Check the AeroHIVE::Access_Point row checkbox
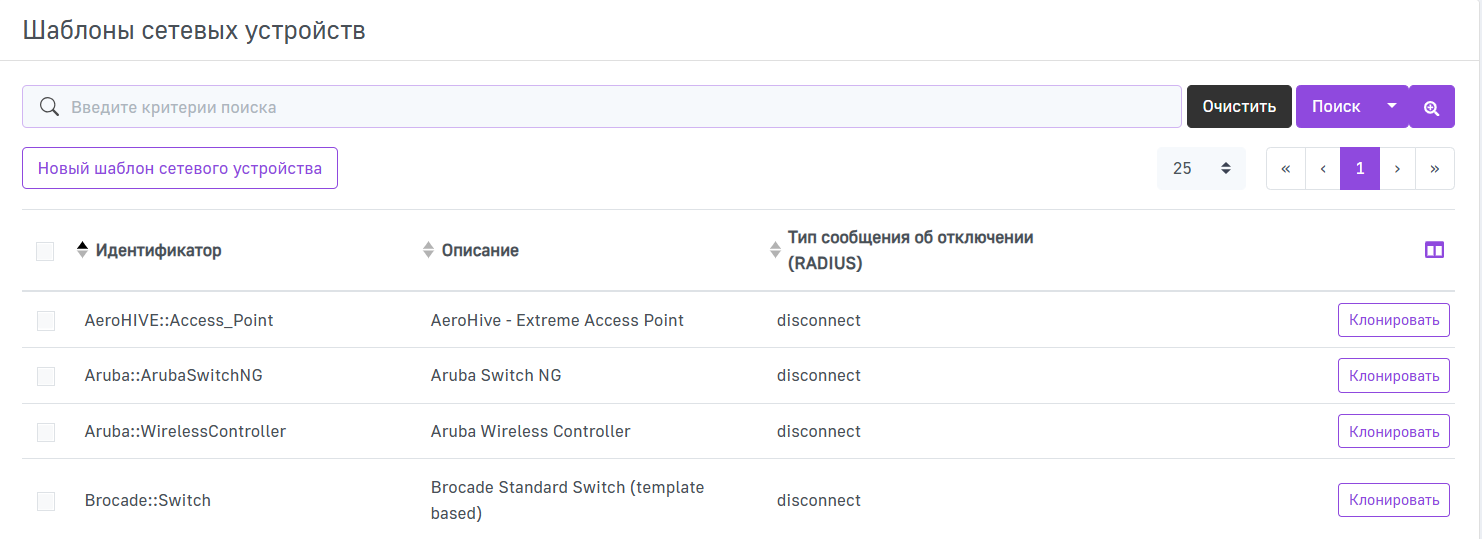The height and width of the screenshot is (539, 1482). pyautogui.click(x=46, y=321)
